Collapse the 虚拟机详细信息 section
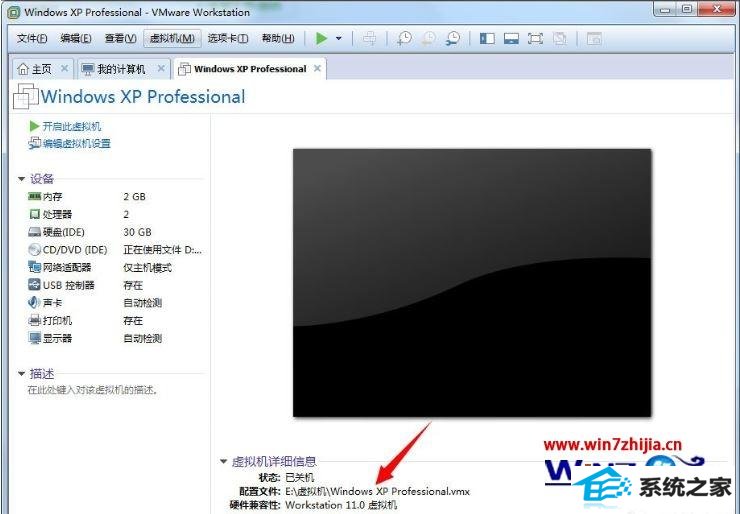This screenshot has height=514, width=740. pyautogui.click(x=224, y=461)
